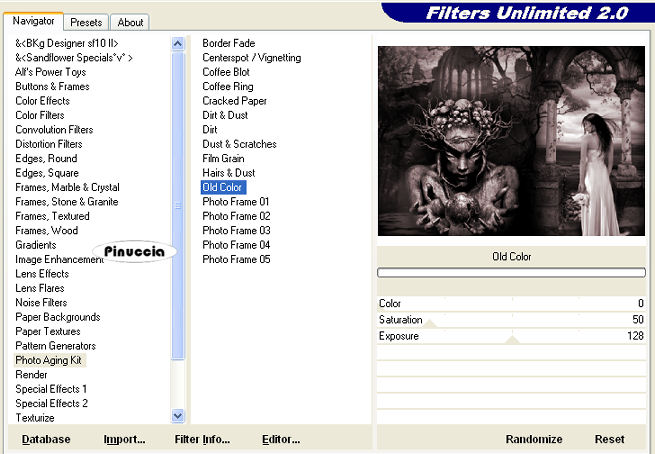This screenshot has height=454, width=655.
Task: Choose the Border Fade filter
Action: click(x=228, y=43)
